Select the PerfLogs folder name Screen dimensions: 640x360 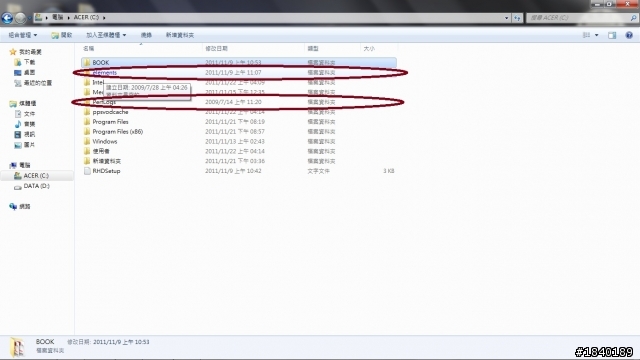tap(104, 102)
